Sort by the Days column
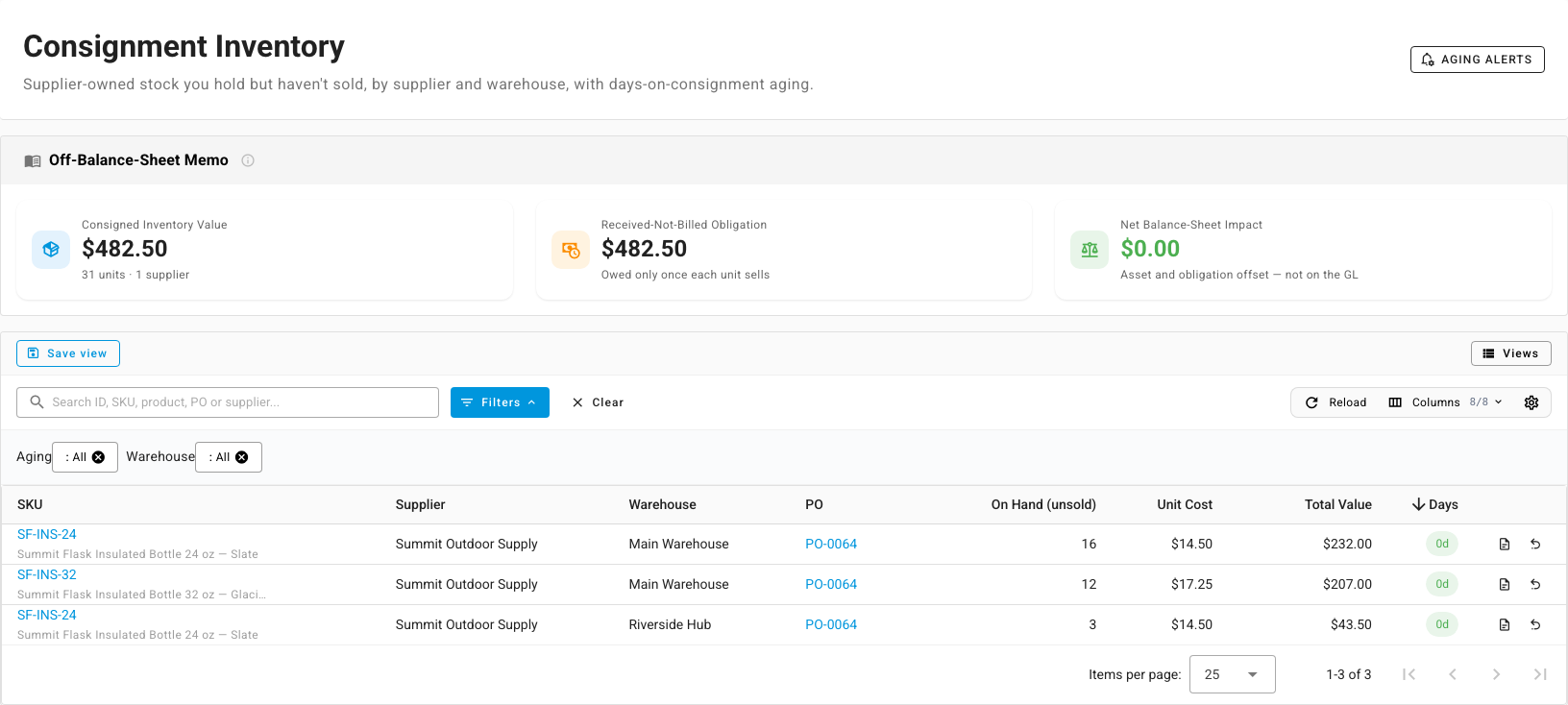1568x705 pixels. (x=1434, y=504)
